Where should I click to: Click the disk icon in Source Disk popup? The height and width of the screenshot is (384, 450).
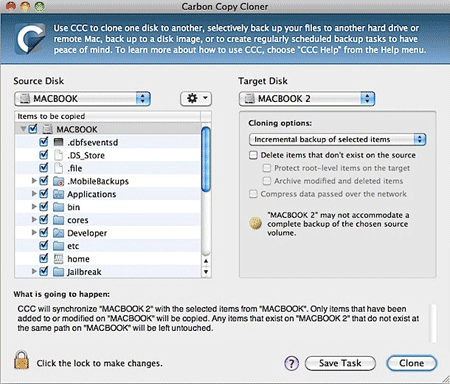tap(25, 99)
